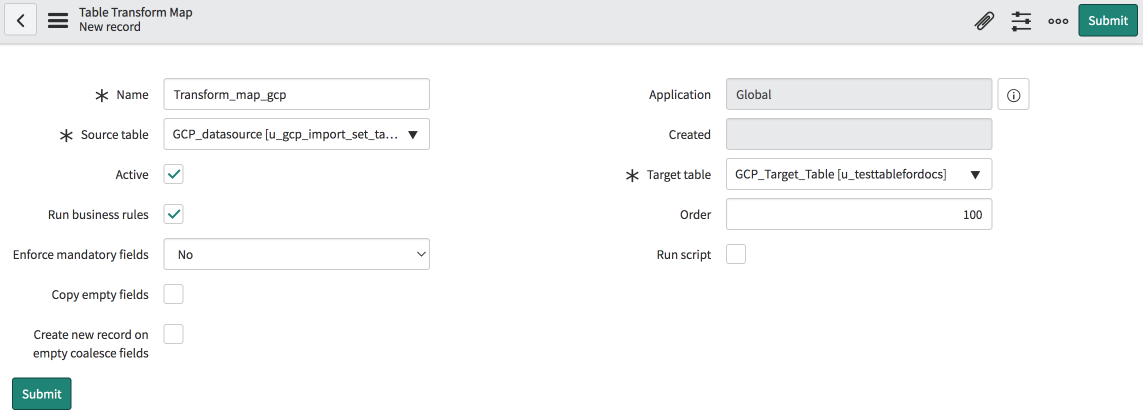Click the empty Created field
The width and height of the screenshot is (1143, 418).
click(858, 134)
